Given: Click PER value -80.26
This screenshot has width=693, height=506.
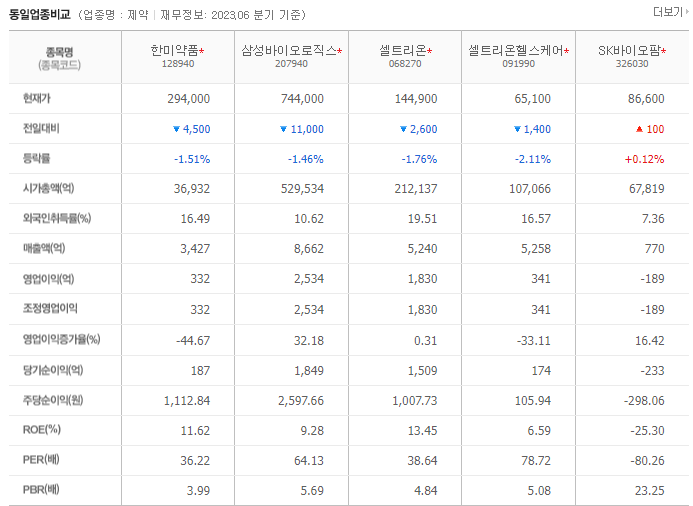Looking at the screenshot, I should coord(647,460).
